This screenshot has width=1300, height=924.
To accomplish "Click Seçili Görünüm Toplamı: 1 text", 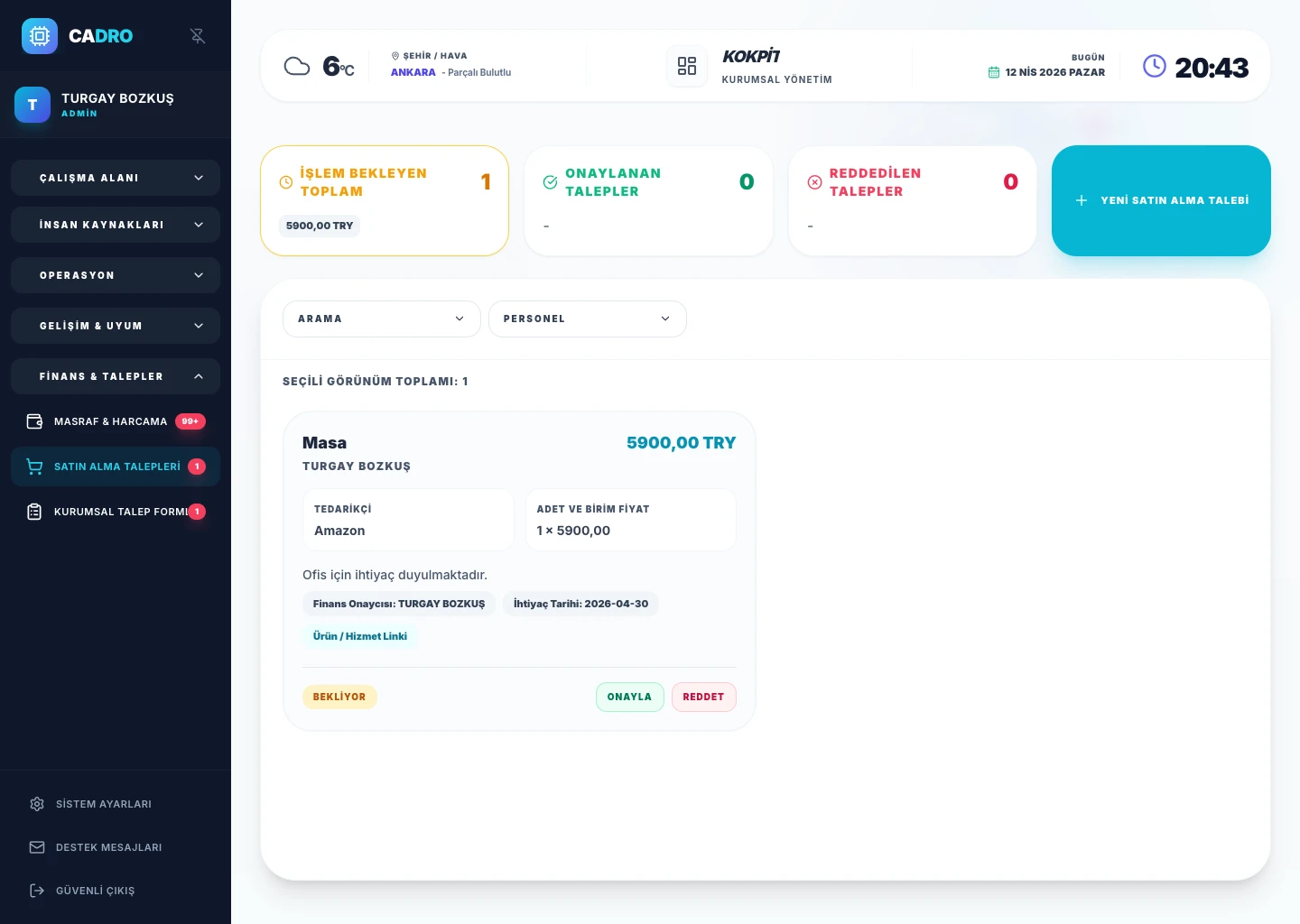I will click(376, 382).
